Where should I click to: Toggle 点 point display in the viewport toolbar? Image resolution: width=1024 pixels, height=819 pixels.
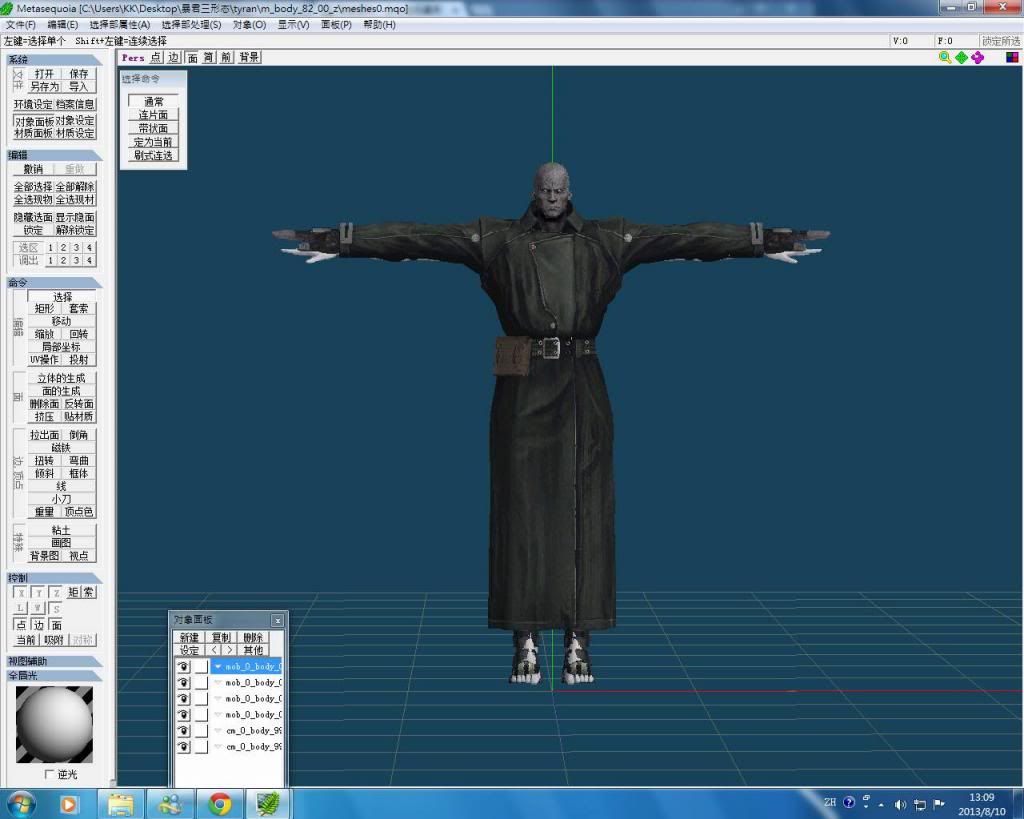[155, 57]
